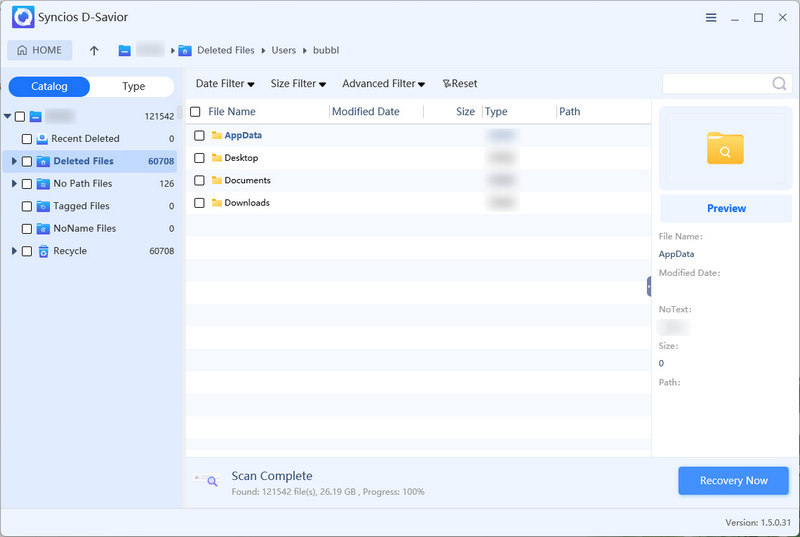Open the Date Filter dropdown

coord(225,84)
